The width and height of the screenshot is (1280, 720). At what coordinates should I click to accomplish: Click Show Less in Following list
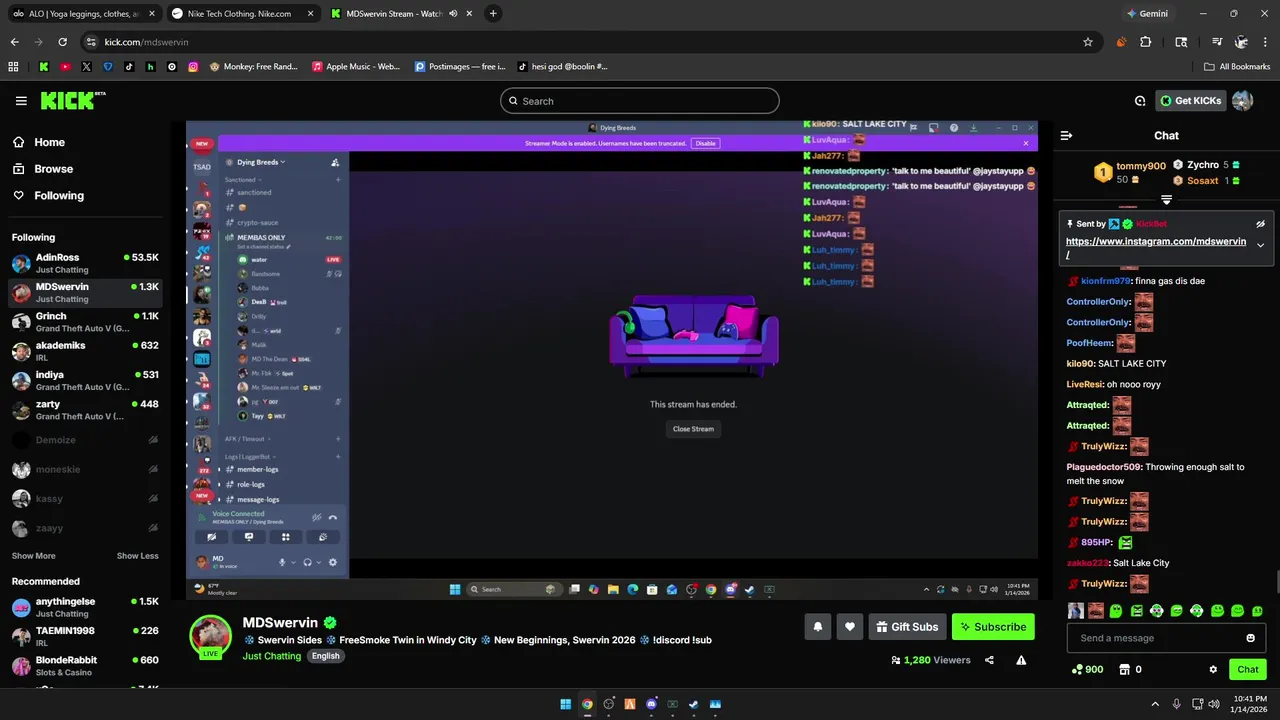coord(137,556)
